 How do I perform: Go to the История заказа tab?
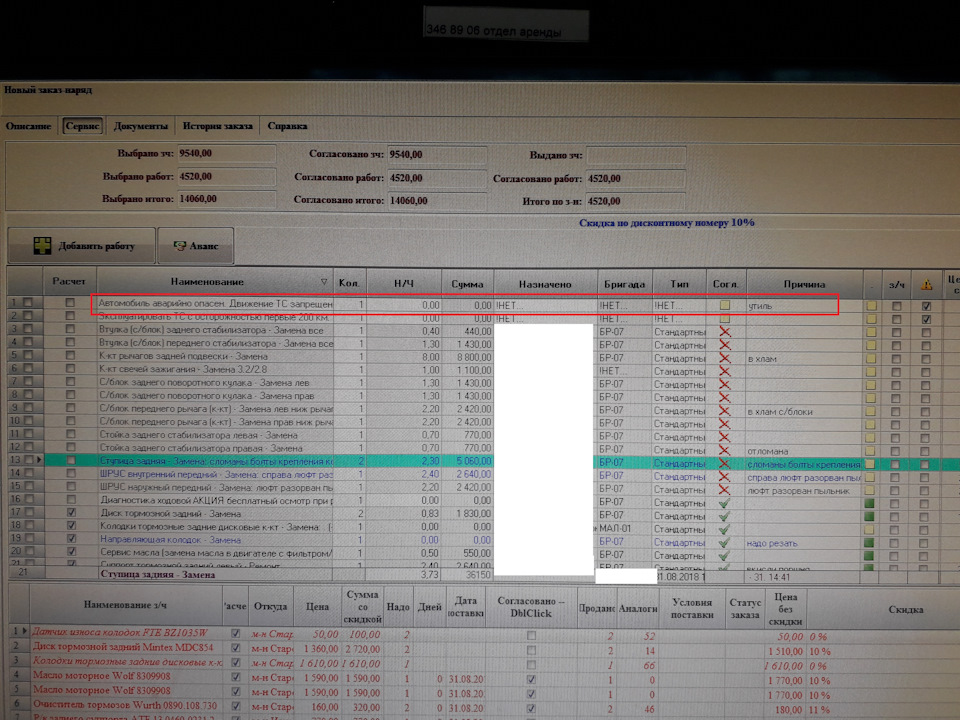click(218, 126)
